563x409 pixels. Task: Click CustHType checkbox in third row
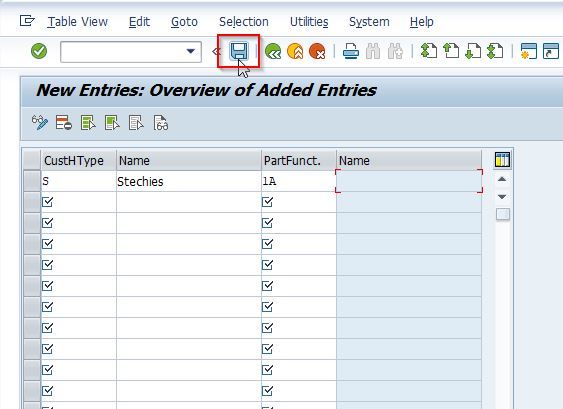[48, 223]
